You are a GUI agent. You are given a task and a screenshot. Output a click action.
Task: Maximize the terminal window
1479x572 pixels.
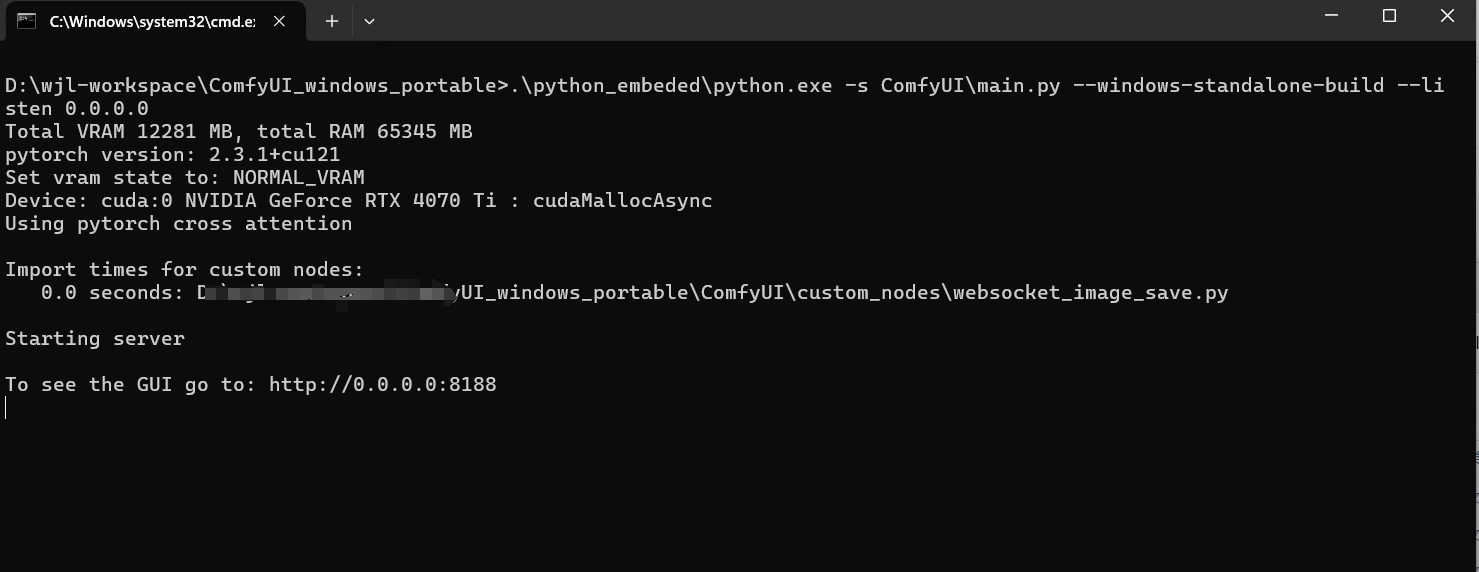click(1389, 16)
